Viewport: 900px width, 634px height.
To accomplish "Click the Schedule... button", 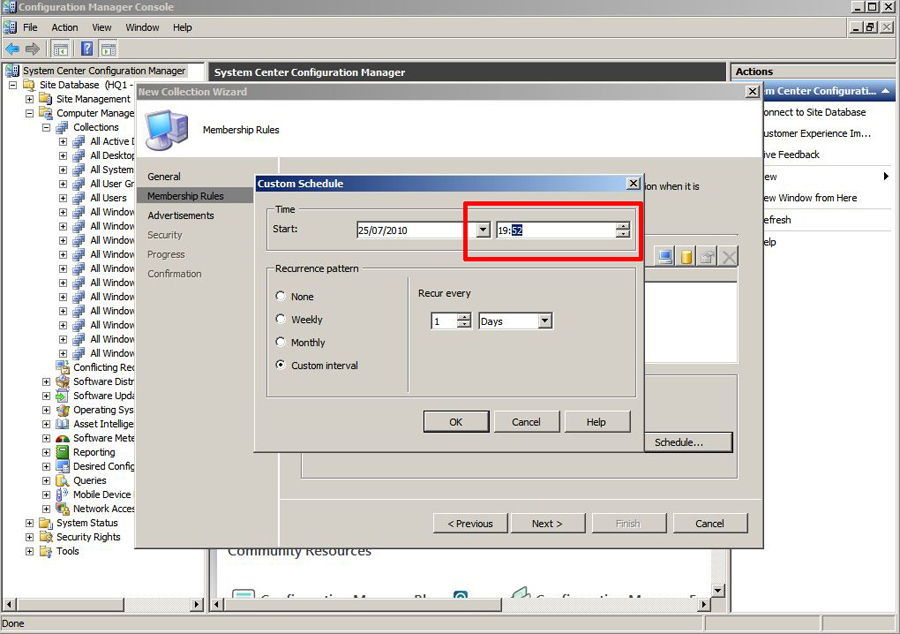I will (x=688, y=442).
